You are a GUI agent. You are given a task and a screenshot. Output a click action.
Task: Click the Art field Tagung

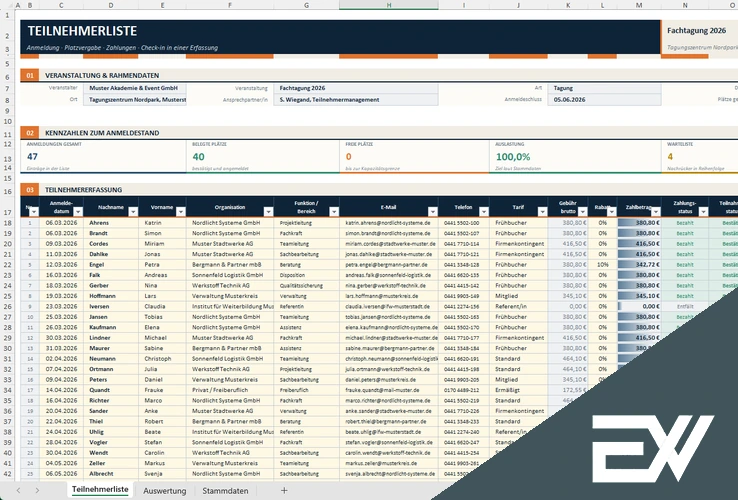click(604, 88)
